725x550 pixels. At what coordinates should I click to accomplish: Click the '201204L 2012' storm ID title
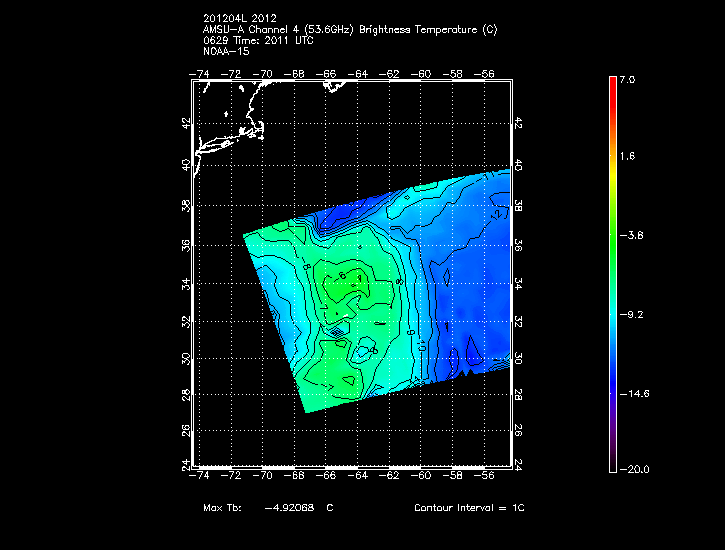tap(235, 19)
